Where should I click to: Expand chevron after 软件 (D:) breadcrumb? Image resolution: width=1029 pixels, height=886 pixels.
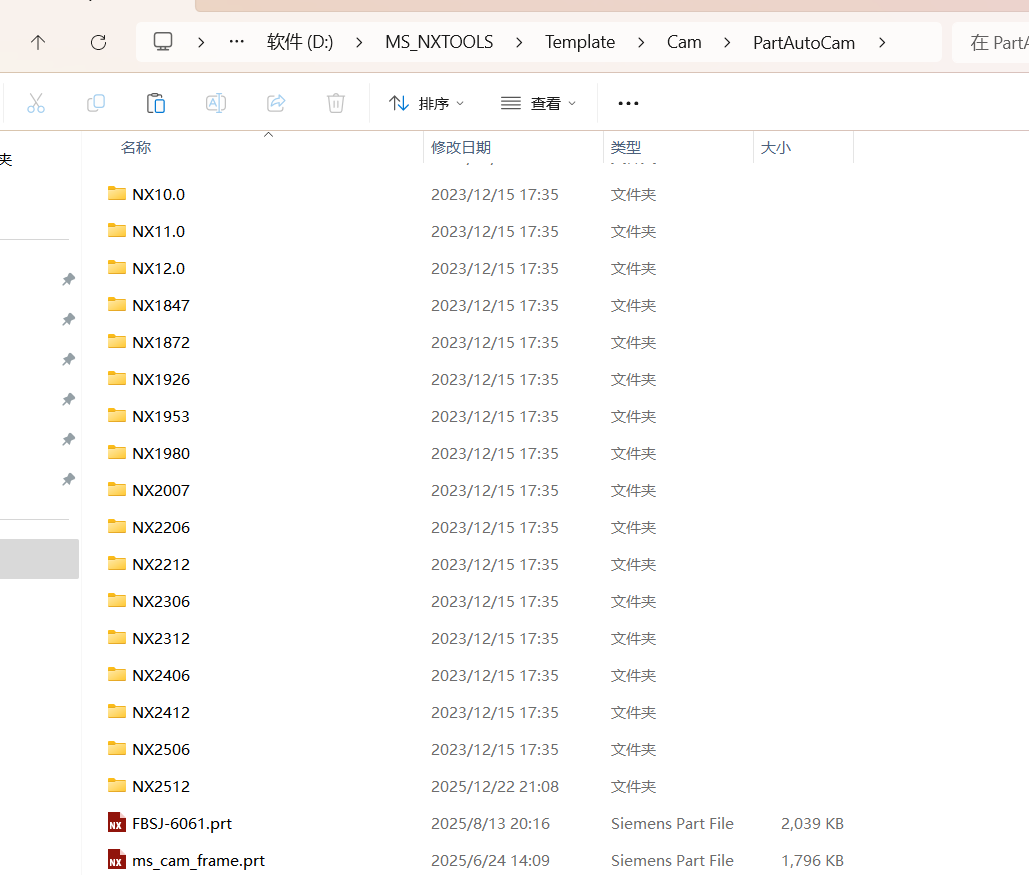click(x=359, y=43)
